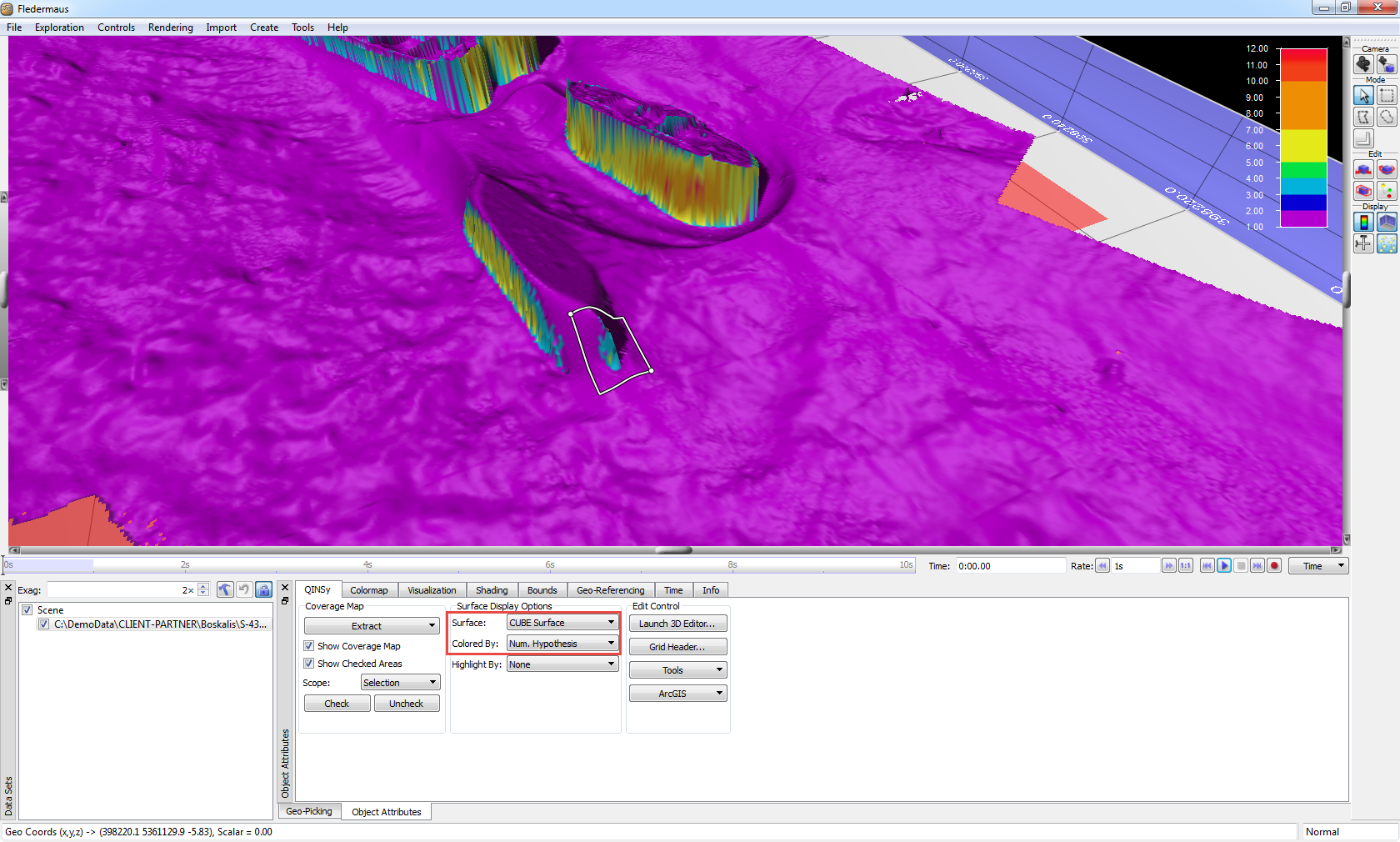Click the timeline at the 4s mark
Screen dimensions: 1400x842
point(367,566)
